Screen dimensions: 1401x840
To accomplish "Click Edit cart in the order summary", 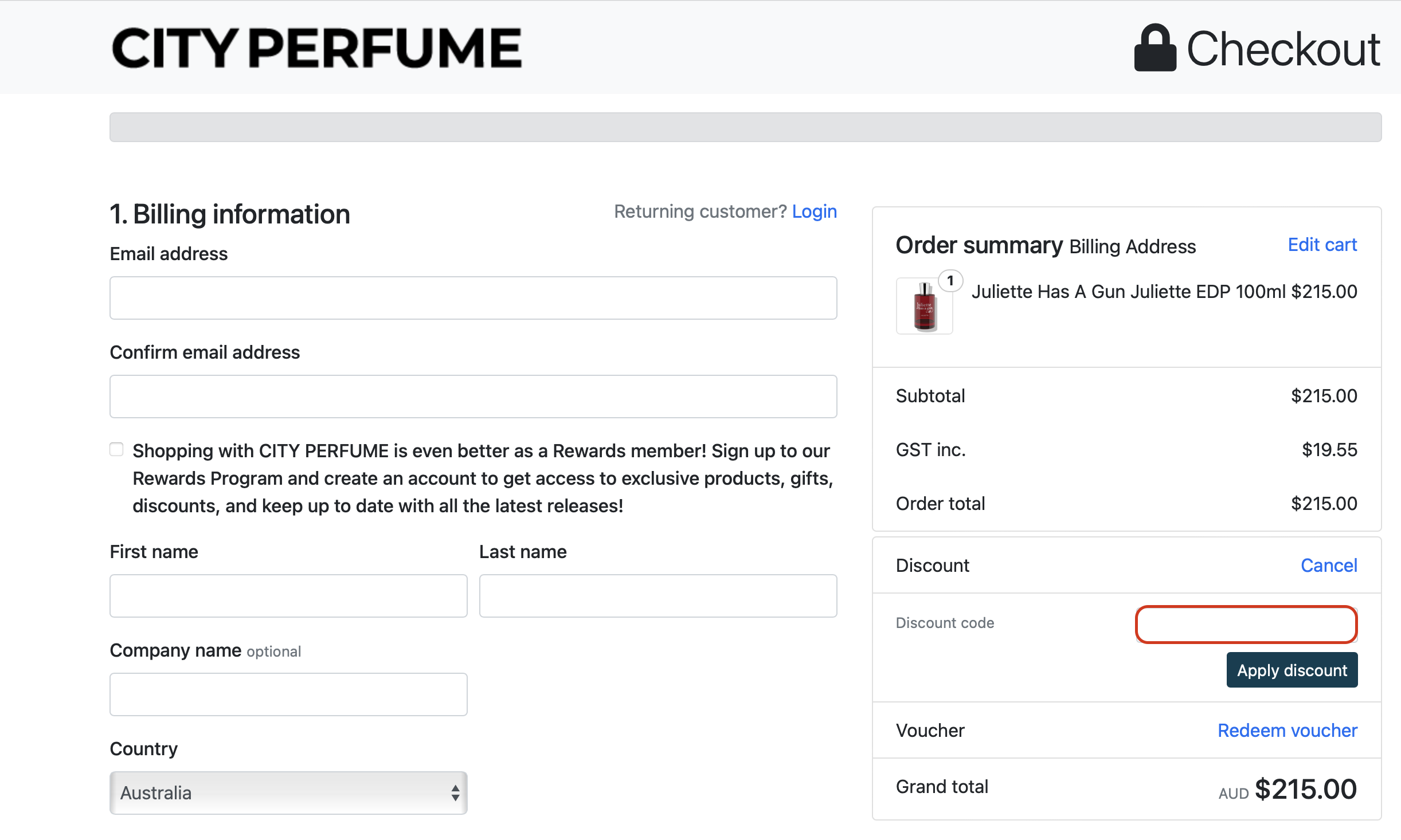I will [x=1322, y=244].
